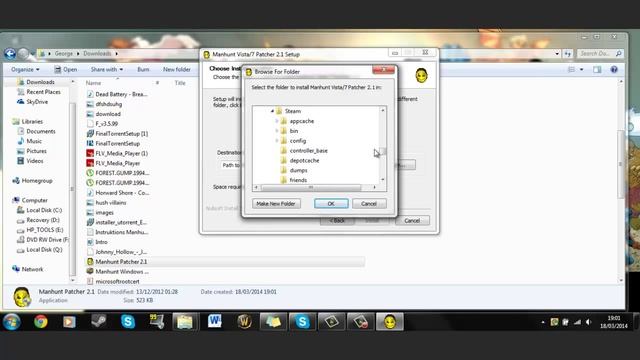Open the Explorer help icon
This screenshot has height=360, width=640.
(x=614, y=69)
